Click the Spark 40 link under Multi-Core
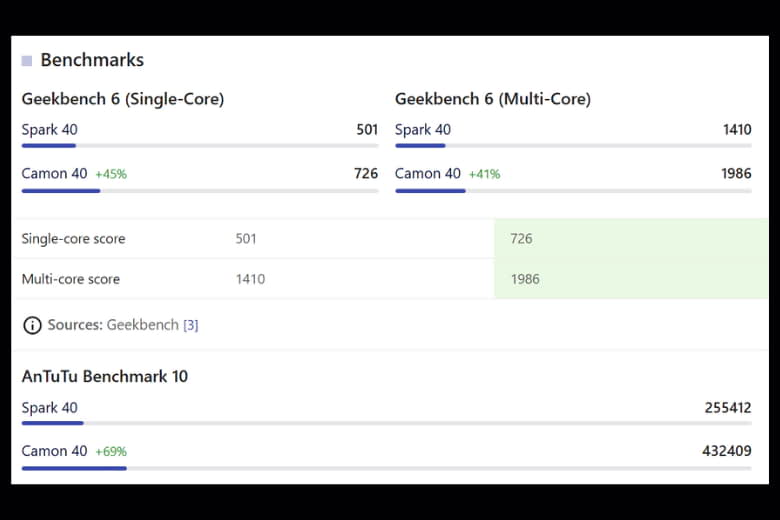Image resolution: width=780 pixels, height=520 pixels. 423,130
